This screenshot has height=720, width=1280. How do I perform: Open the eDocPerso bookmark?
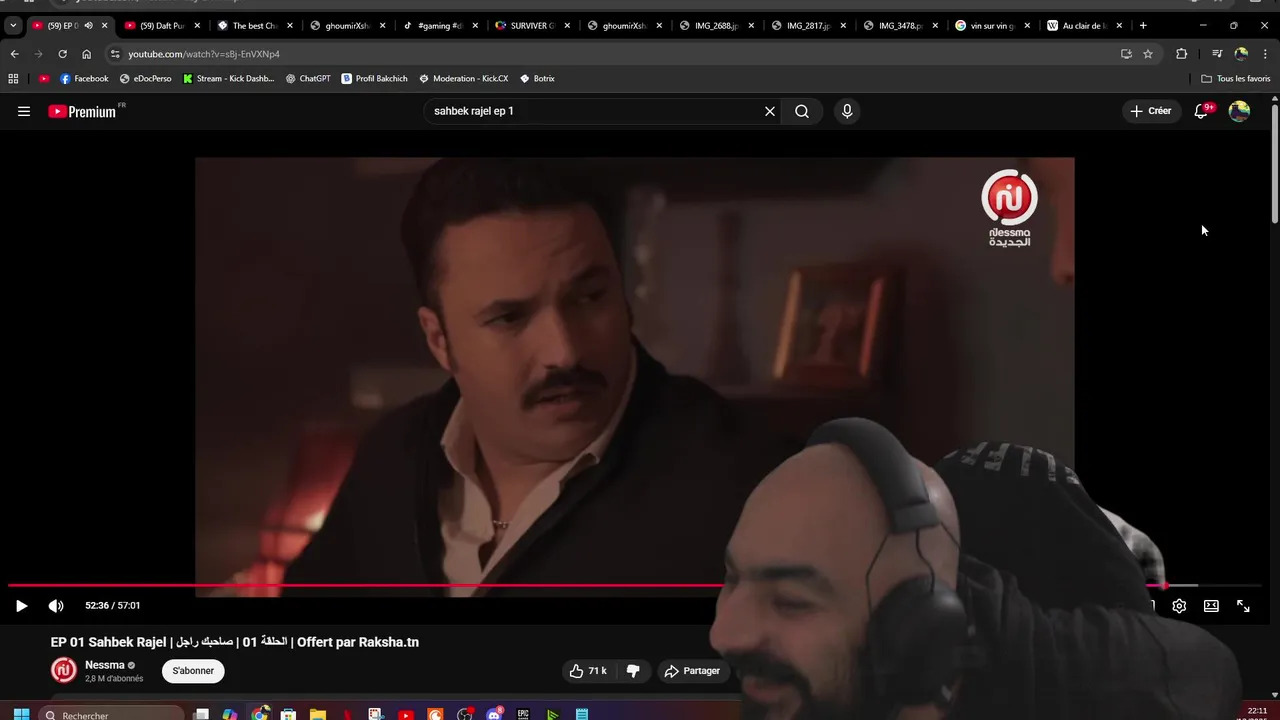click(x=145, y=78)
